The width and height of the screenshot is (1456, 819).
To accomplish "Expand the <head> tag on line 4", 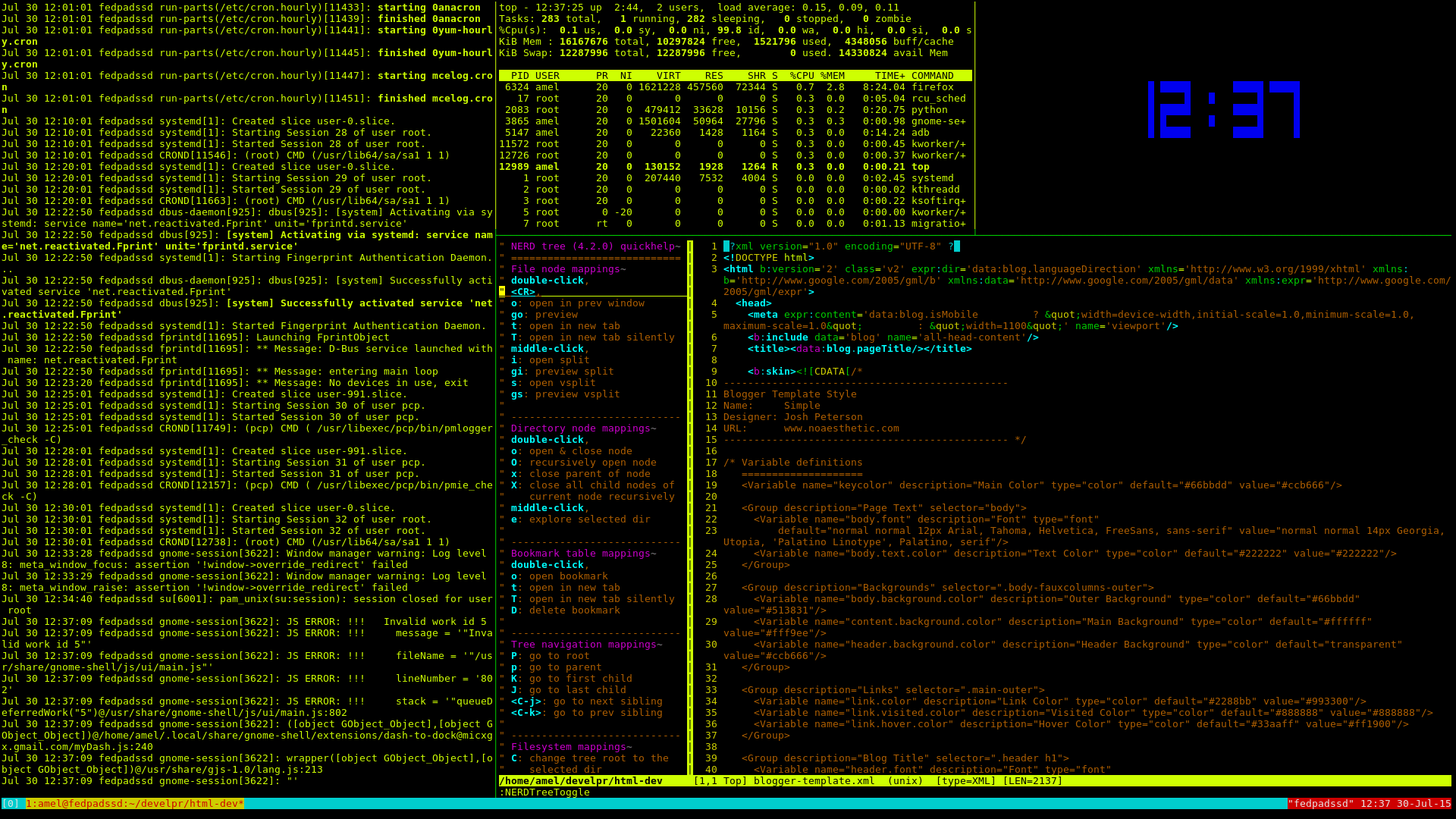I will [x=755, y=303].
